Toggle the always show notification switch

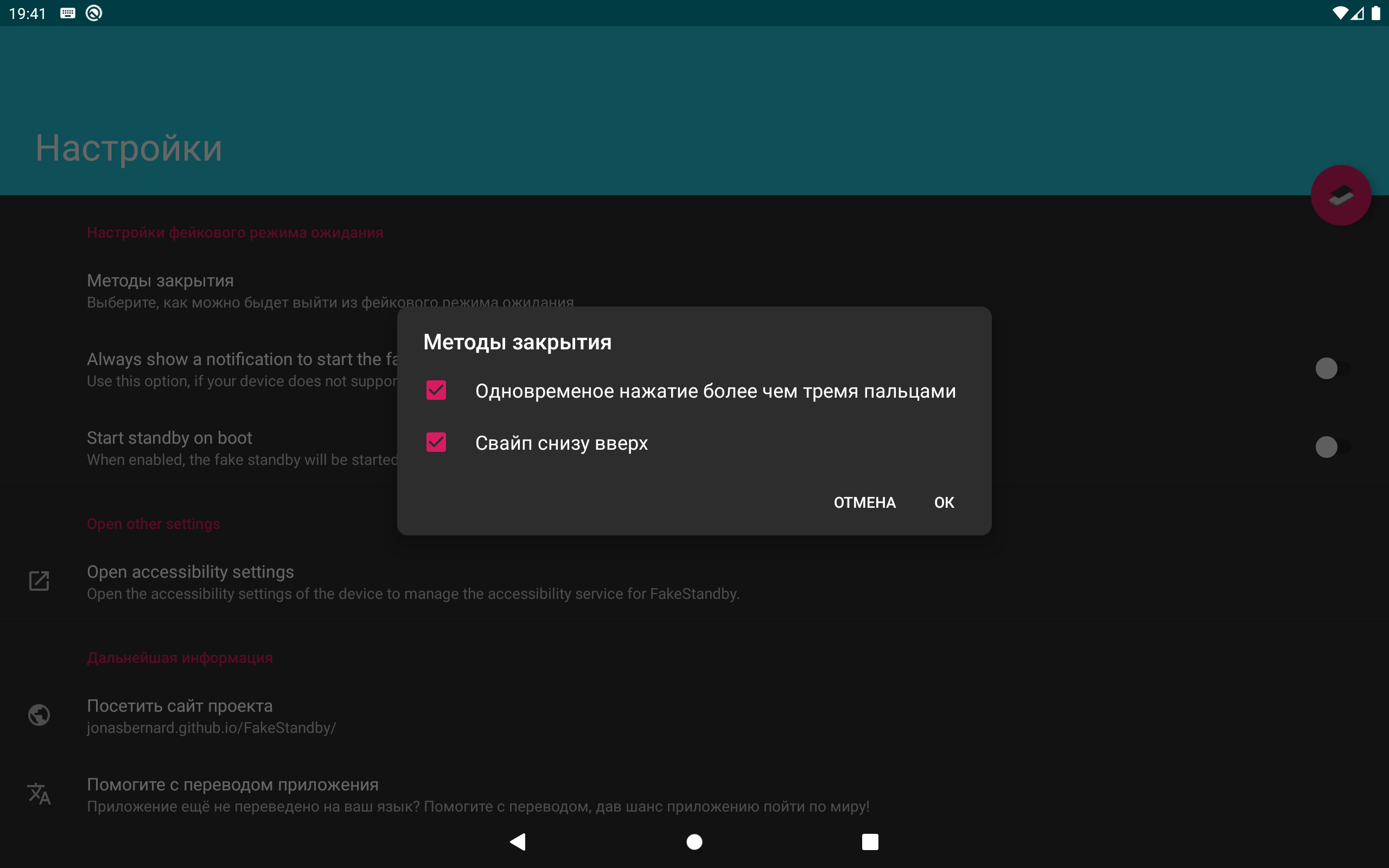point(1331,368)
